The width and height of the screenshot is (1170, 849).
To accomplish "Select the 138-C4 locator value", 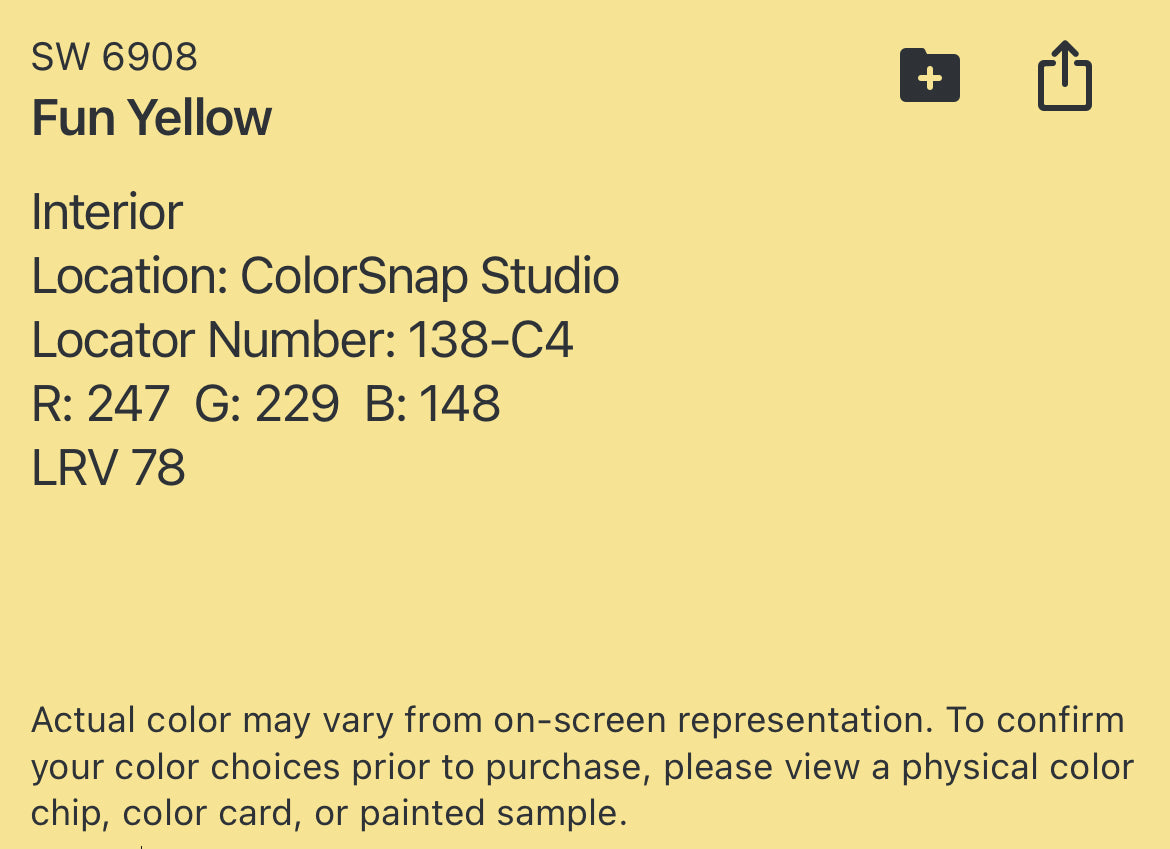I will 490,340.
